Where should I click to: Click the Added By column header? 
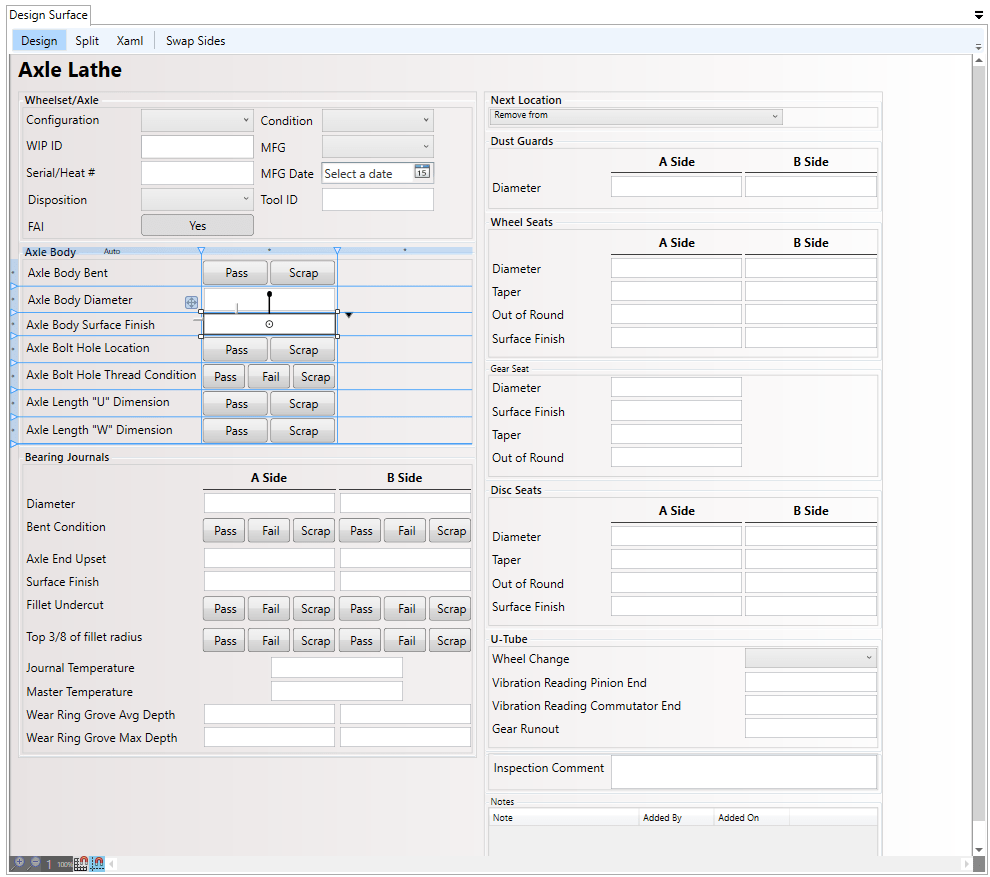pyautogui.click(x=676, y=818)
